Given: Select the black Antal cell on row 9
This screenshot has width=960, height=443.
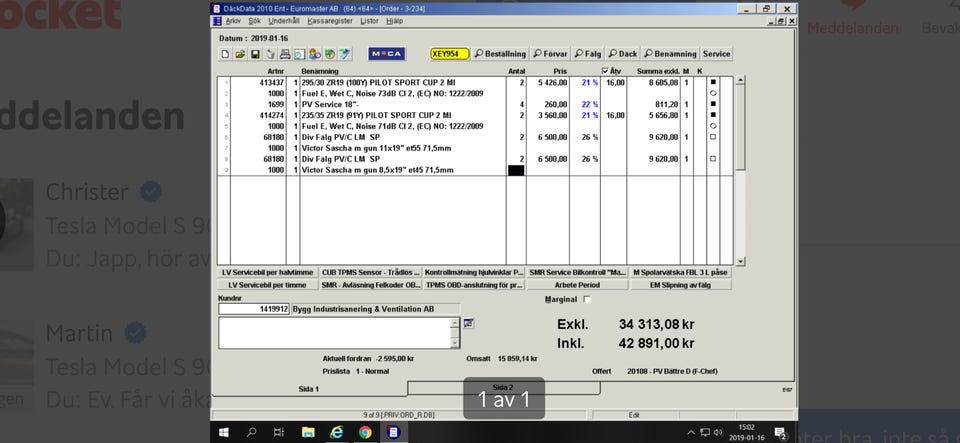Looking at the screenshot, I should click(516, 170).
